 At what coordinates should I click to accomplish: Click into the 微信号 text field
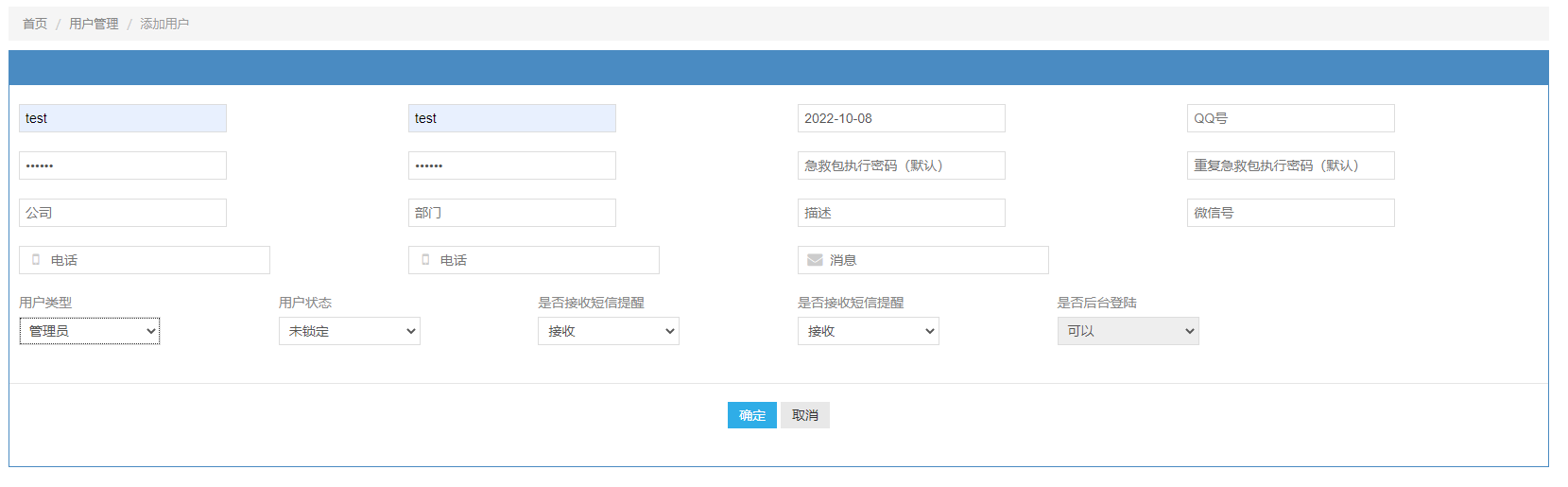point(1290,213)
